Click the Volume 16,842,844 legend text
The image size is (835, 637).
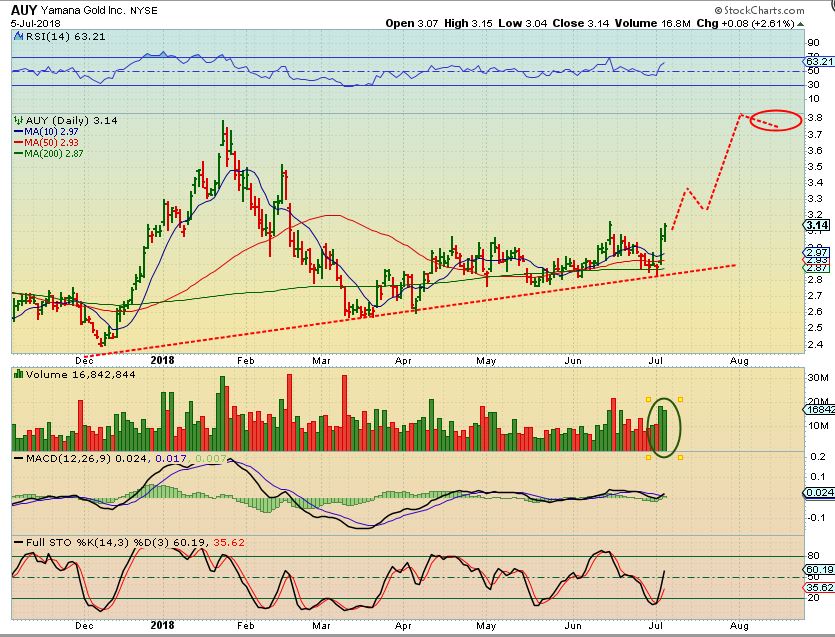[80, 374]
